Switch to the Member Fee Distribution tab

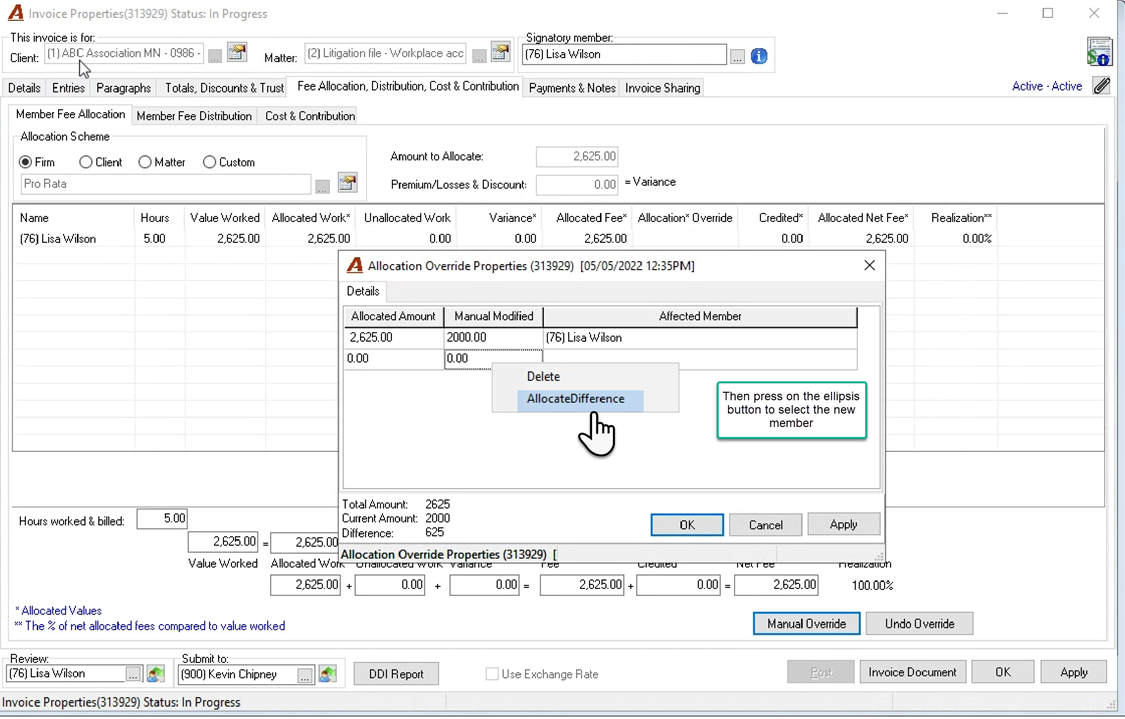point(194,116)
